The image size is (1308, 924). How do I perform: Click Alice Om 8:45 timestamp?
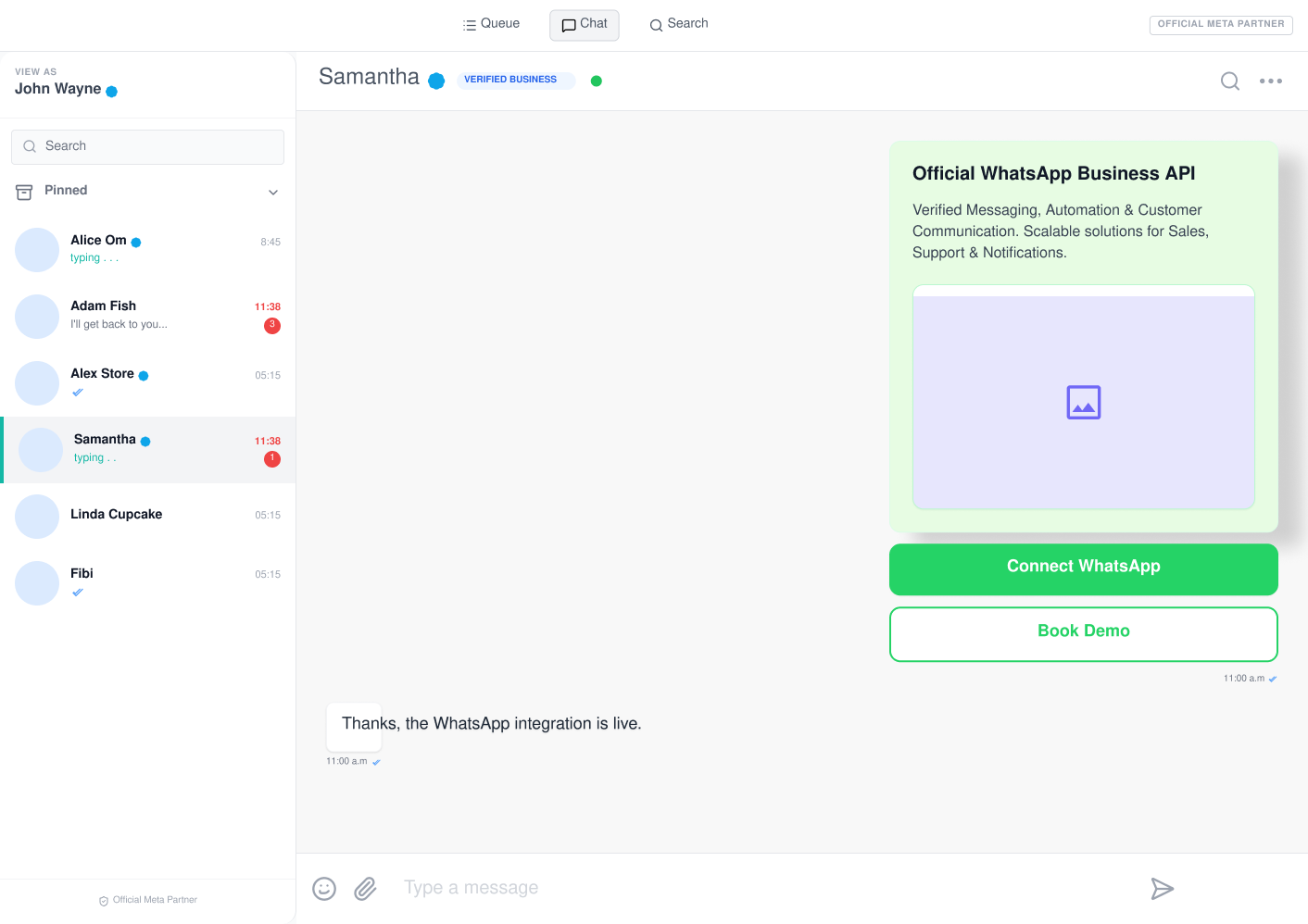point(270,243)
